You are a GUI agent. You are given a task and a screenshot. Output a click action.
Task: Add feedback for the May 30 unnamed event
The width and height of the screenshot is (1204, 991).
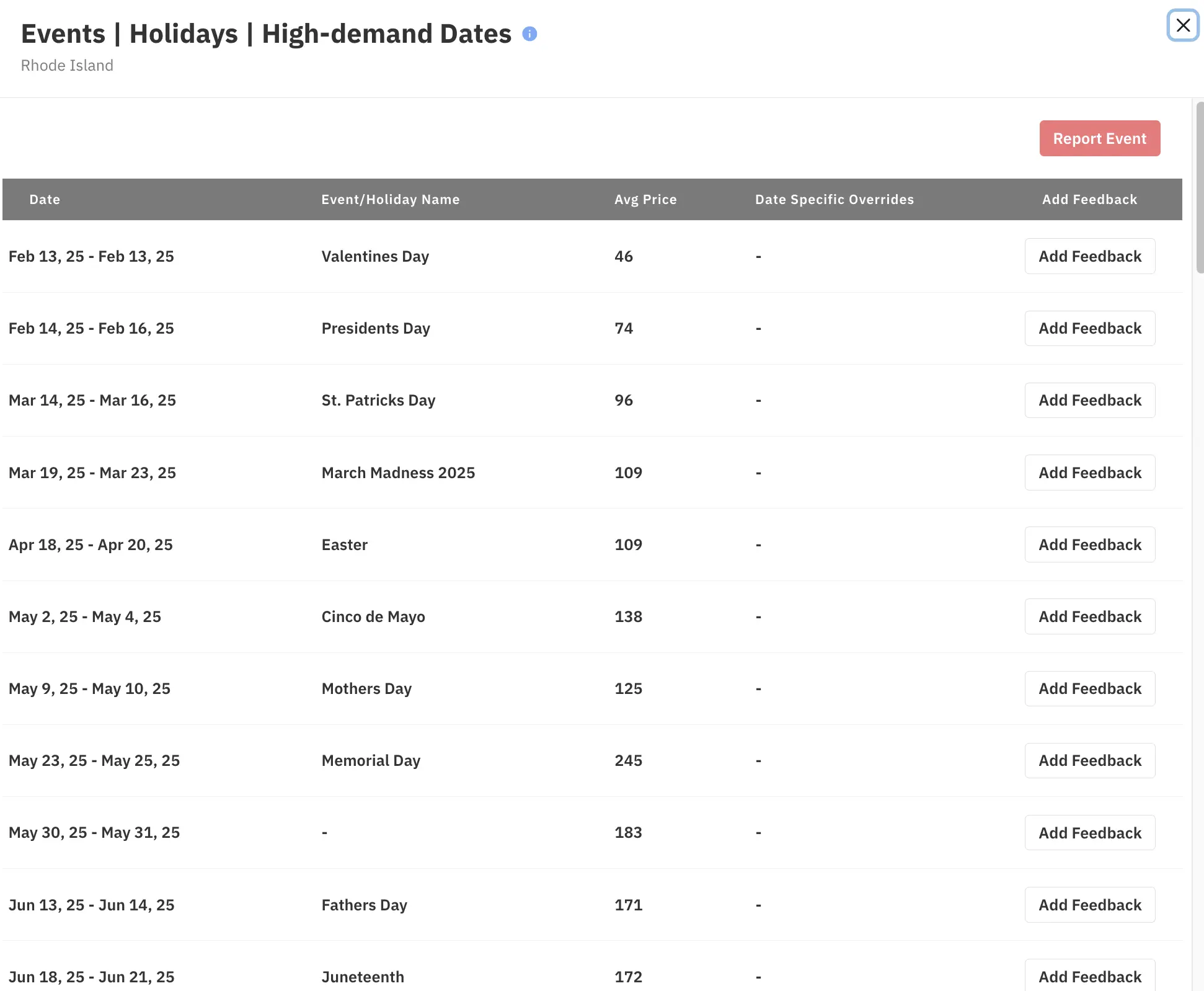tap(1089, 833)
